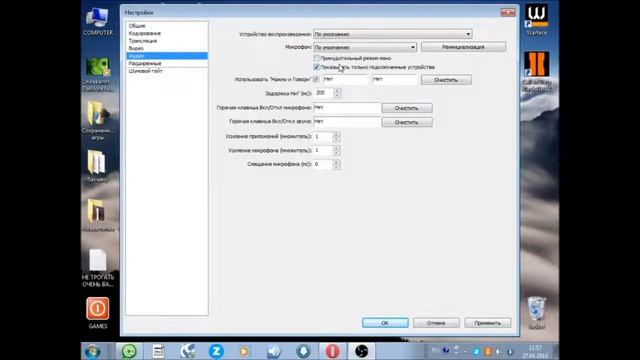The image size is (640, 360).
Task: Click the Отмена cancel button
Action: pos(436,323)
